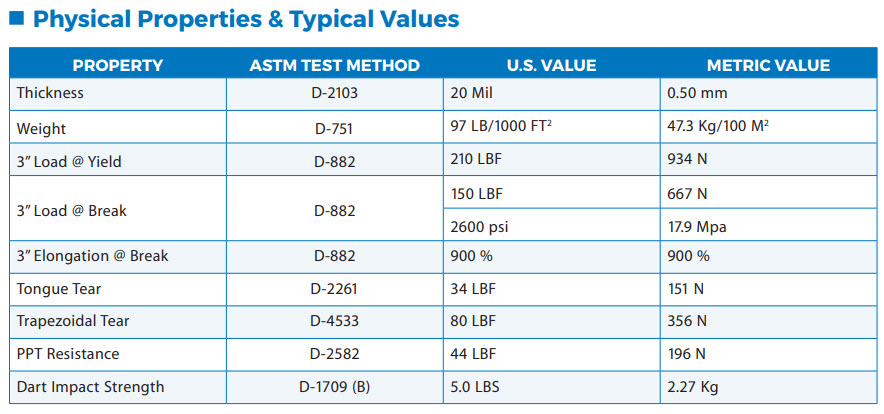Click the U.S. VALUE column header
This screenshot has width=884, height=414.
click(551, 66)
